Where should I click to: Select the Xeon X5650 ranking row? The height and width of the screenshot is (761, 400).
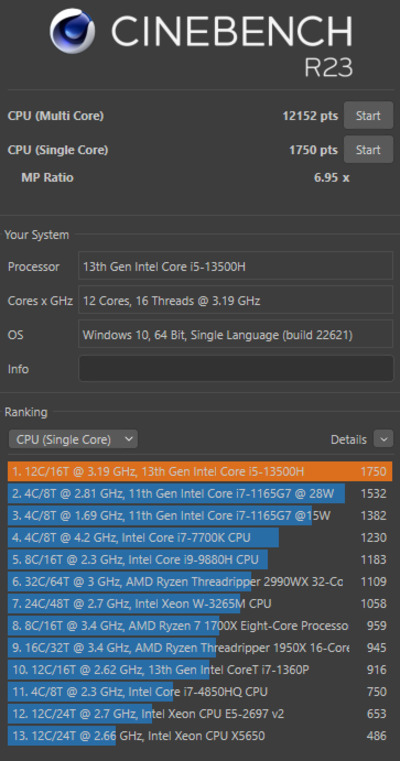click(x=200, y=736)
